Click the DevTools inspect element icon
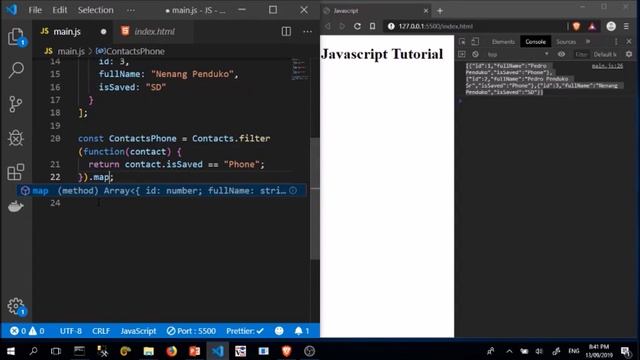 point(462,42)
